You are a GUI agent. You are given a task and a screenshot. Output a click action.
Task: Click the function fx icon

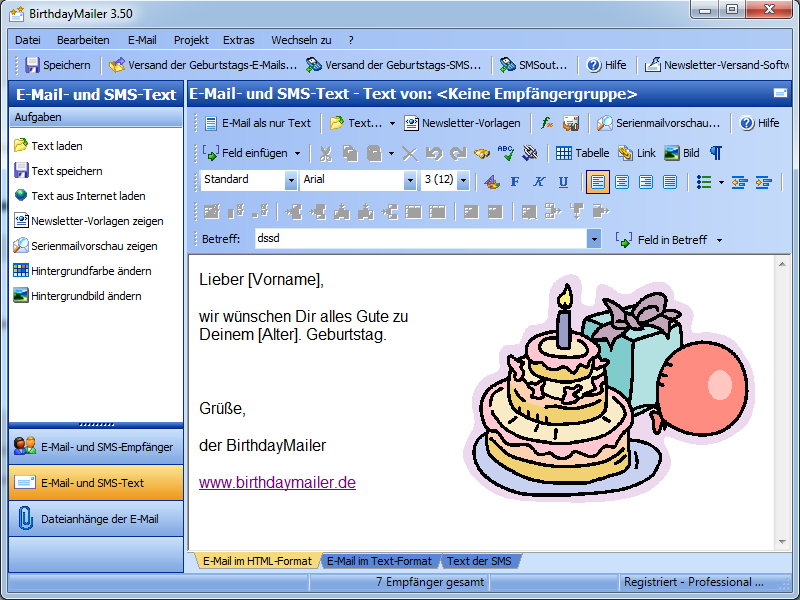tap(547, 123)
